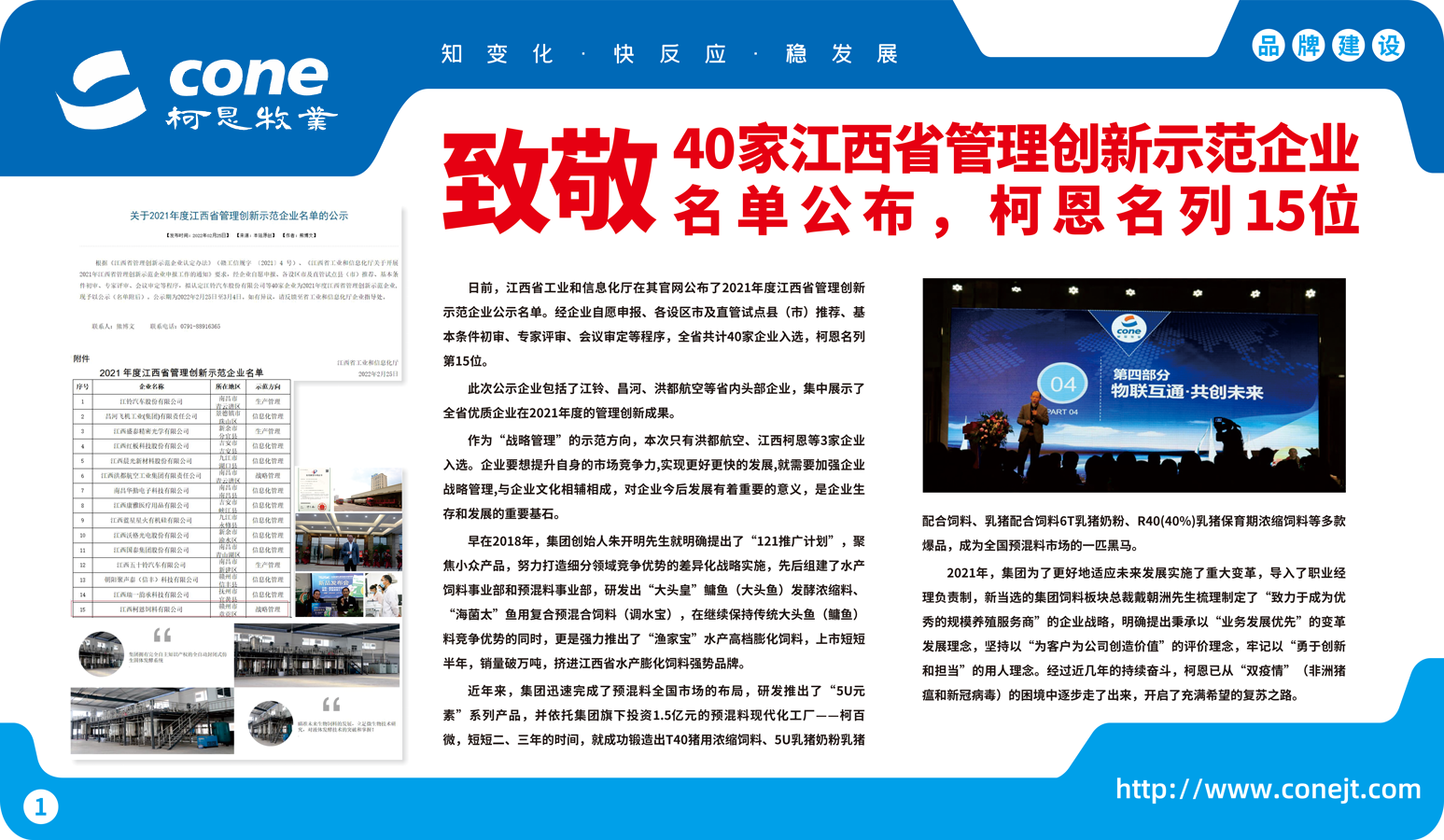Click the first article paragraph starting 日前

click(654, 324)
